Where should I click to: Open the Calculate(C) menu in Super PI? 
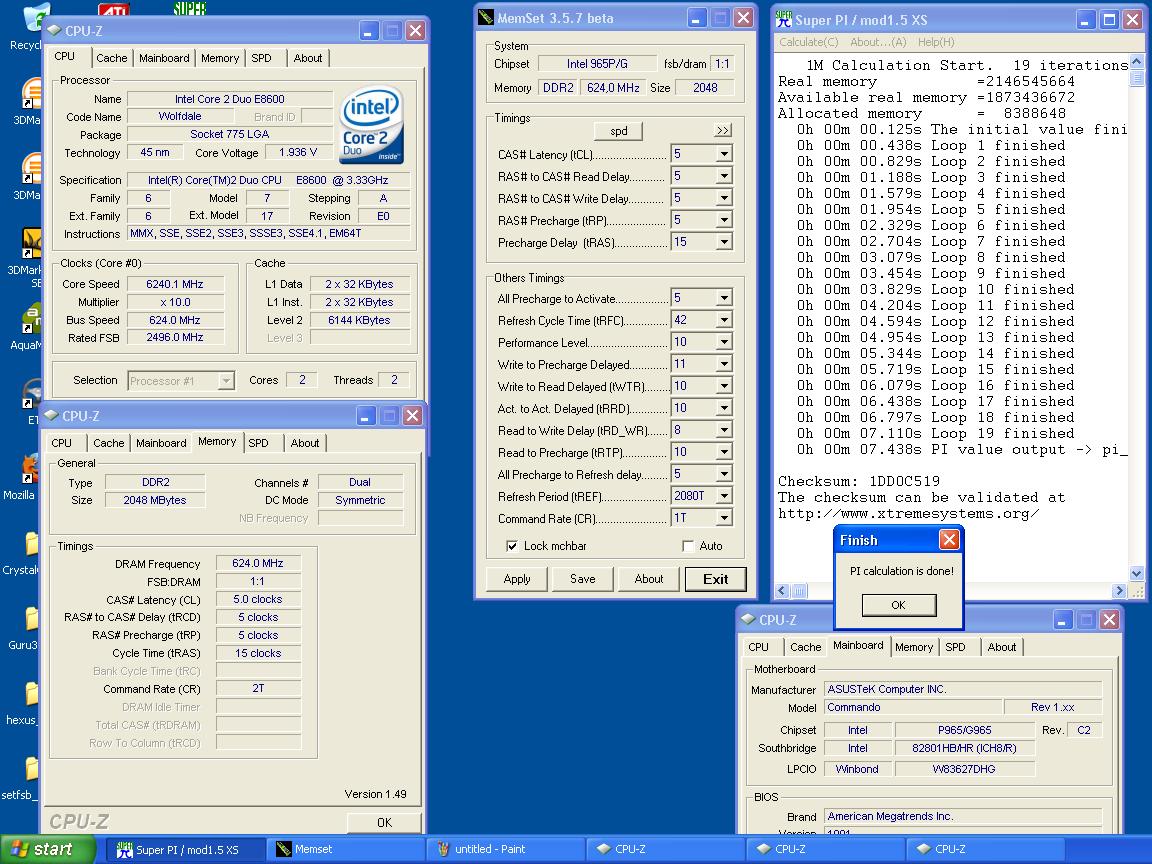(808, 43)
